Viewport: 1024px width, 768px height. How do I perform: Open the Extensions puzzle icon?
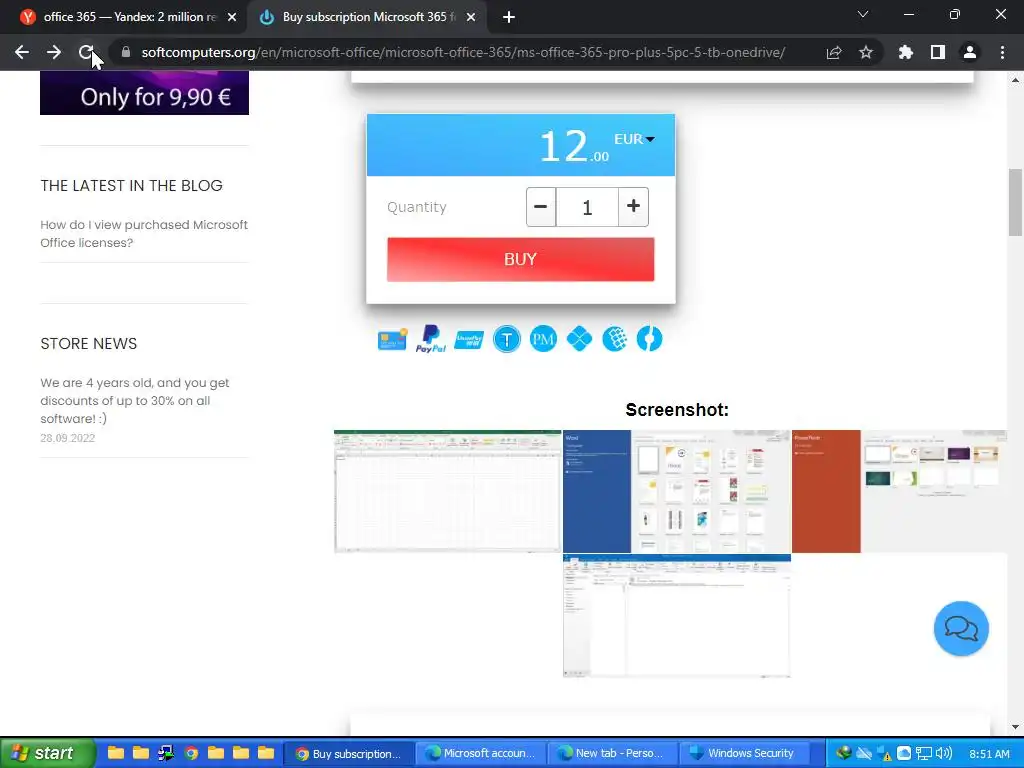tap(906, 52)
